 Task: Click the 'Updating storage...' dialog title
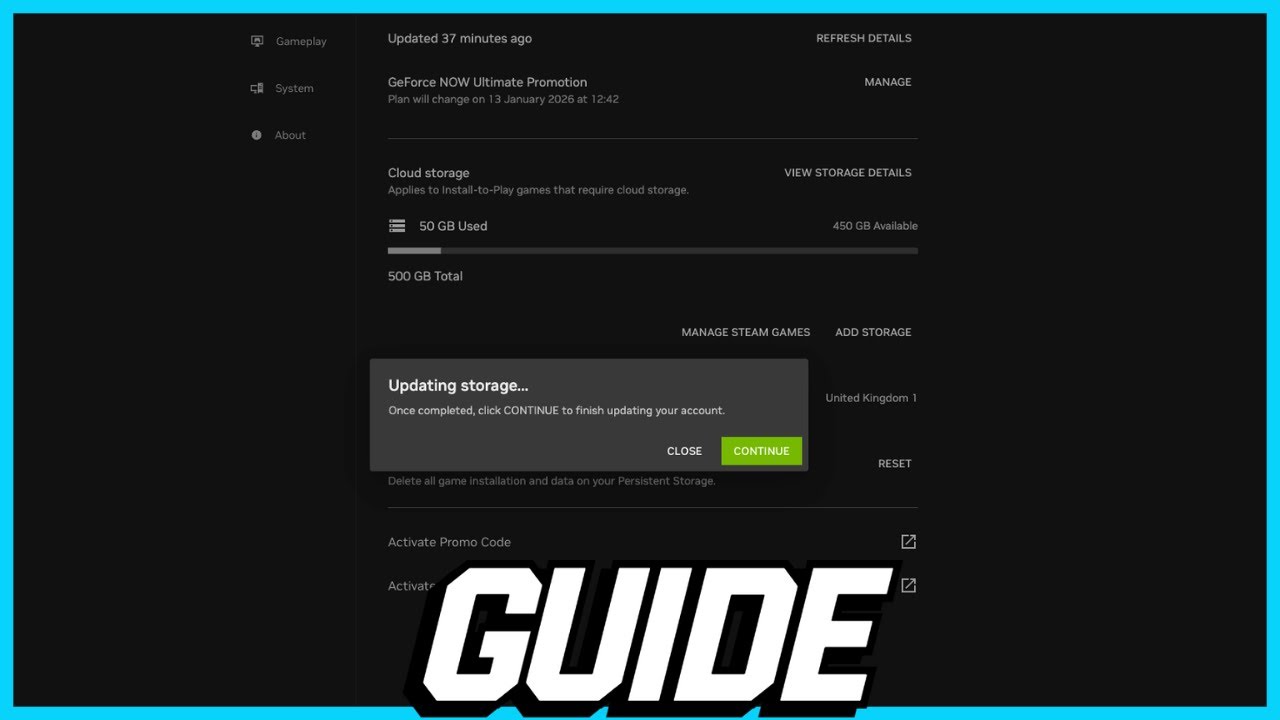[458, 385]
